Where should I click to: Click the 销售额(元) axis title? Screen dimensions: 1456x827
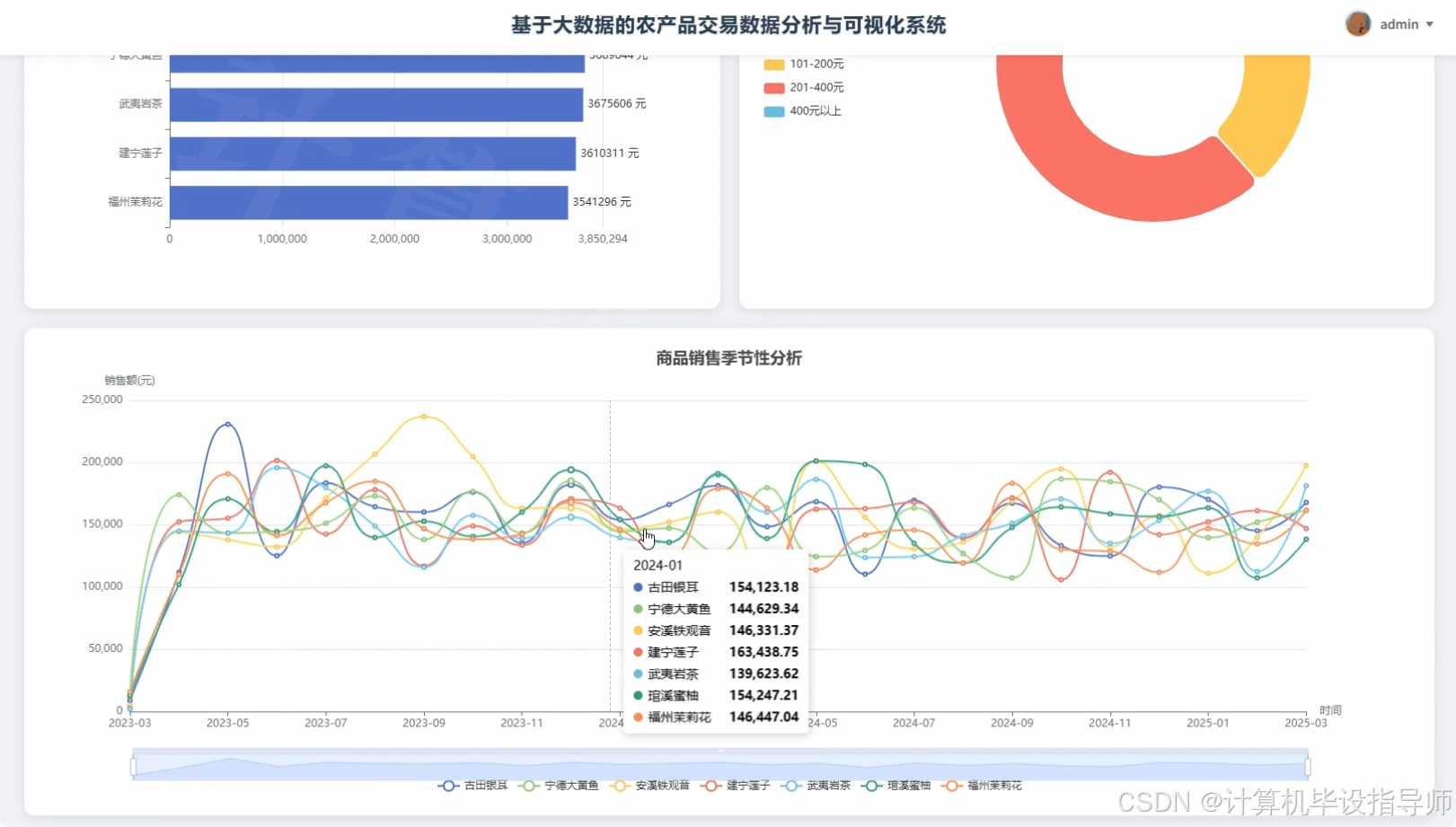point(129,381)
